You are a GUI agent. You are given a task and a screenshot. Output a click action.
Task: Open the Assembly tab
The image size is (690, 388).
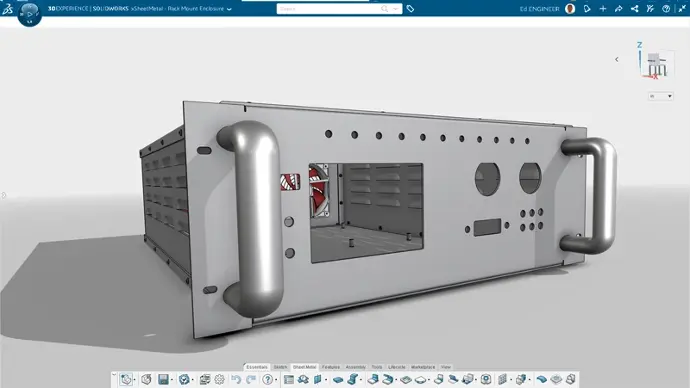pyautogui.click(x=356, y=367)
